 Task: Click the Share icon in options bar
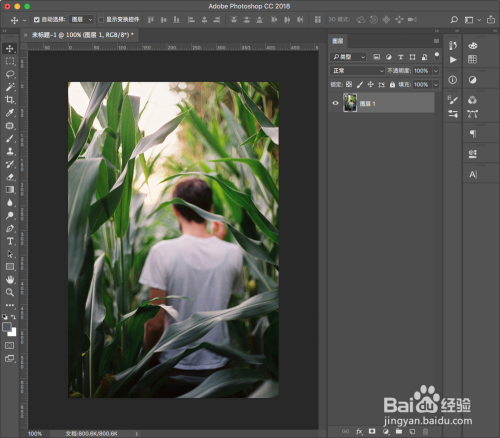click(x=491, y=20)
